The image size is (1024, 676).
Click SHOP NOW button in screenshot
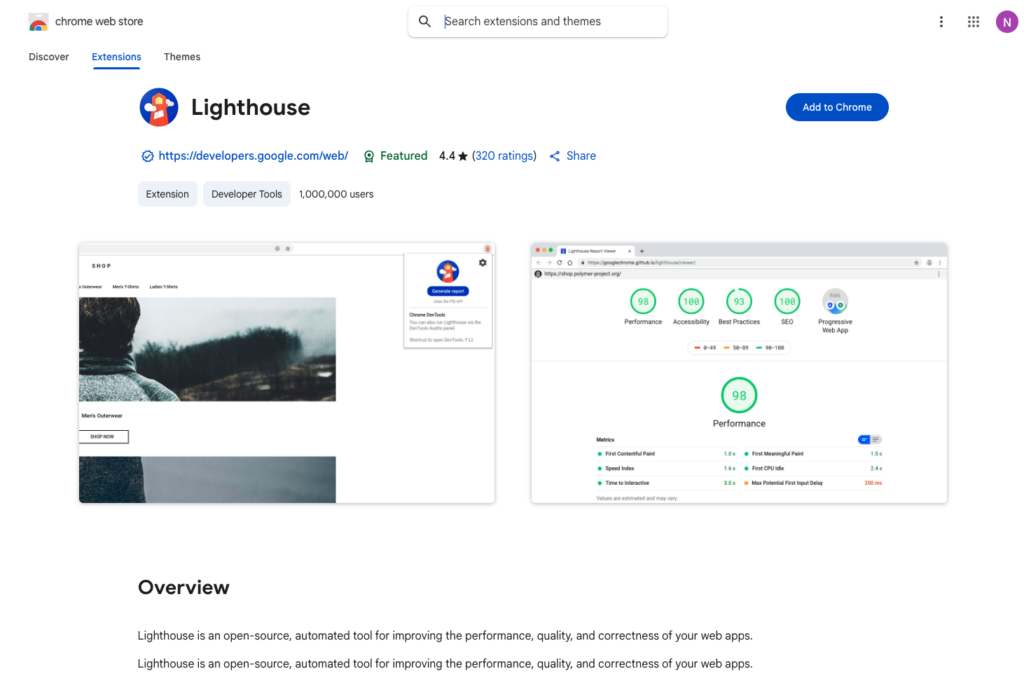(x=103, y=436)
